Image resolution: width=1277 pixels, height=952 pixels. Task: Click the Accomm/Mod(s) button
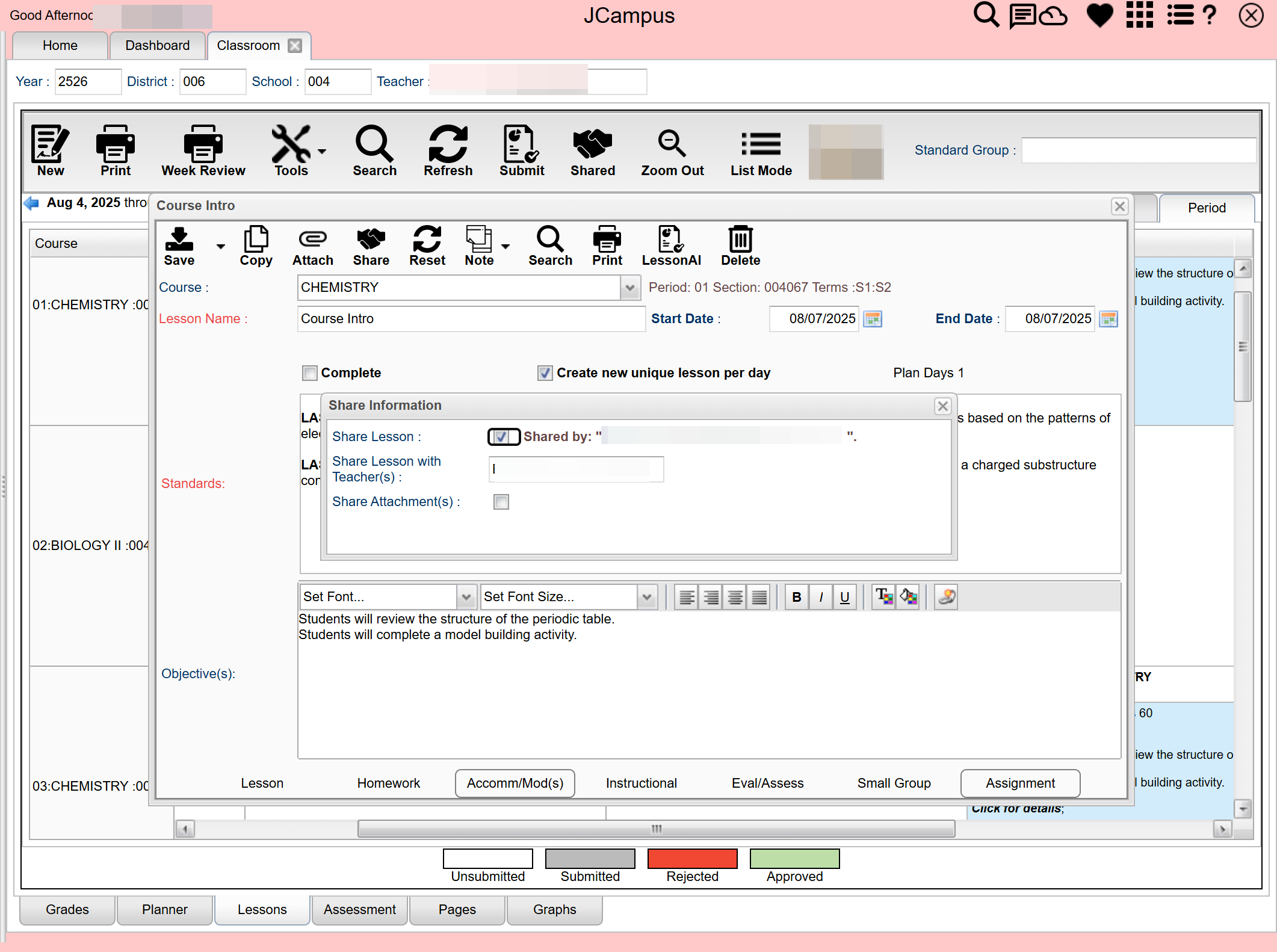[x=515, y=783]
